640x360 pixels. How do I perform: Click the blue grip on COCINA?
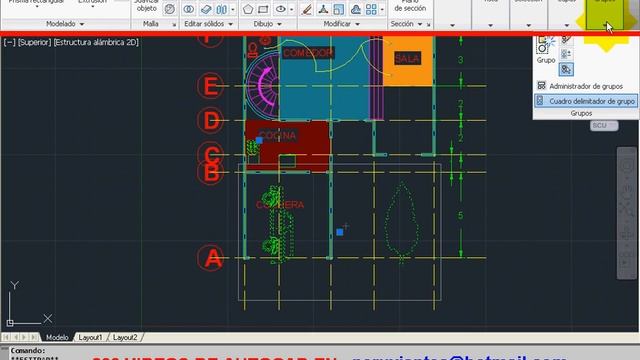click(x=259, y=140)
